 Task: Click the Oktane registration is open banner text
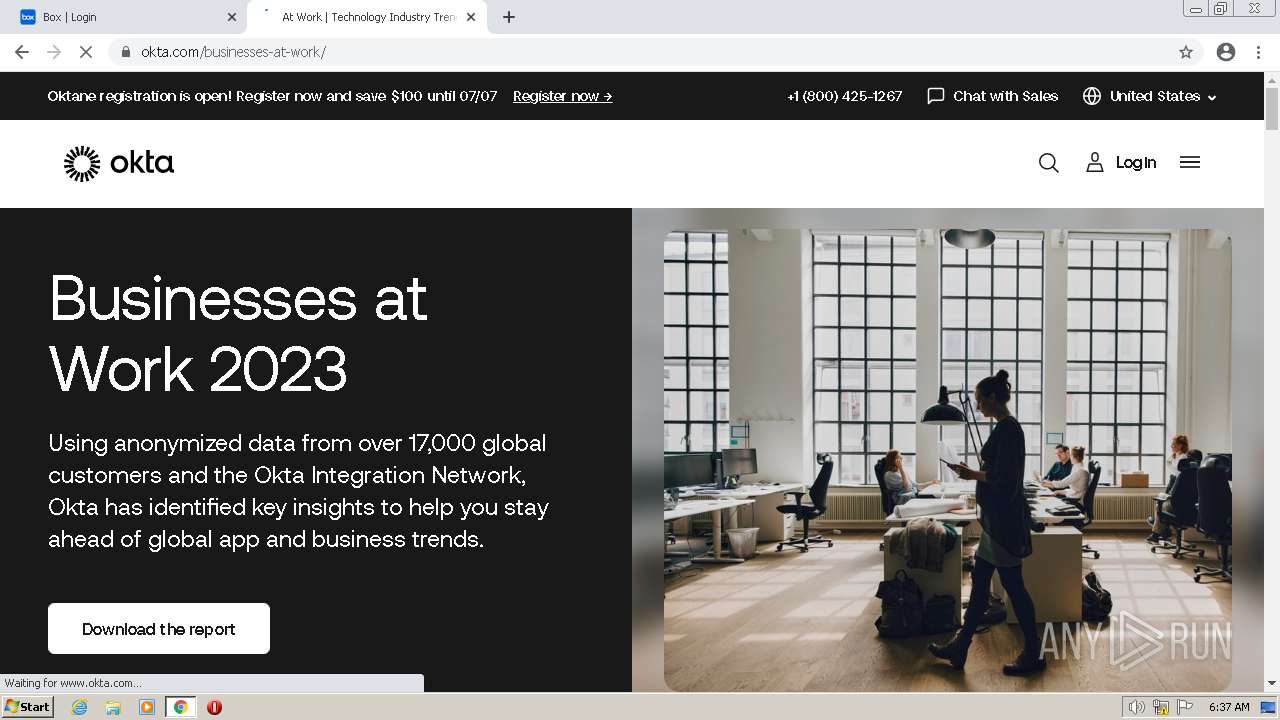[x=272, y=96]
